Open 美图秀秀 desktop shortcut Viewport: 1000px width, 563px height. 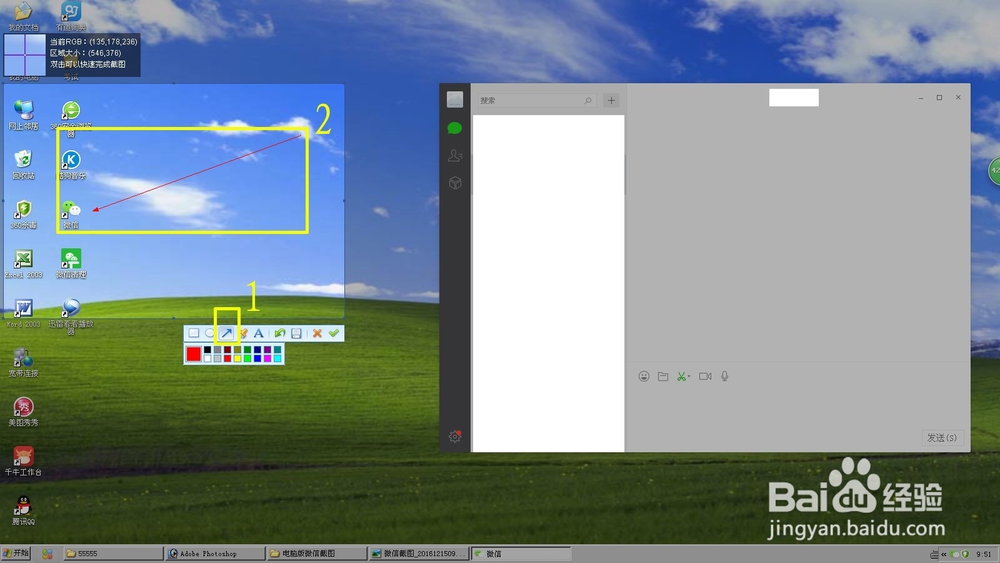click(24, 411)
